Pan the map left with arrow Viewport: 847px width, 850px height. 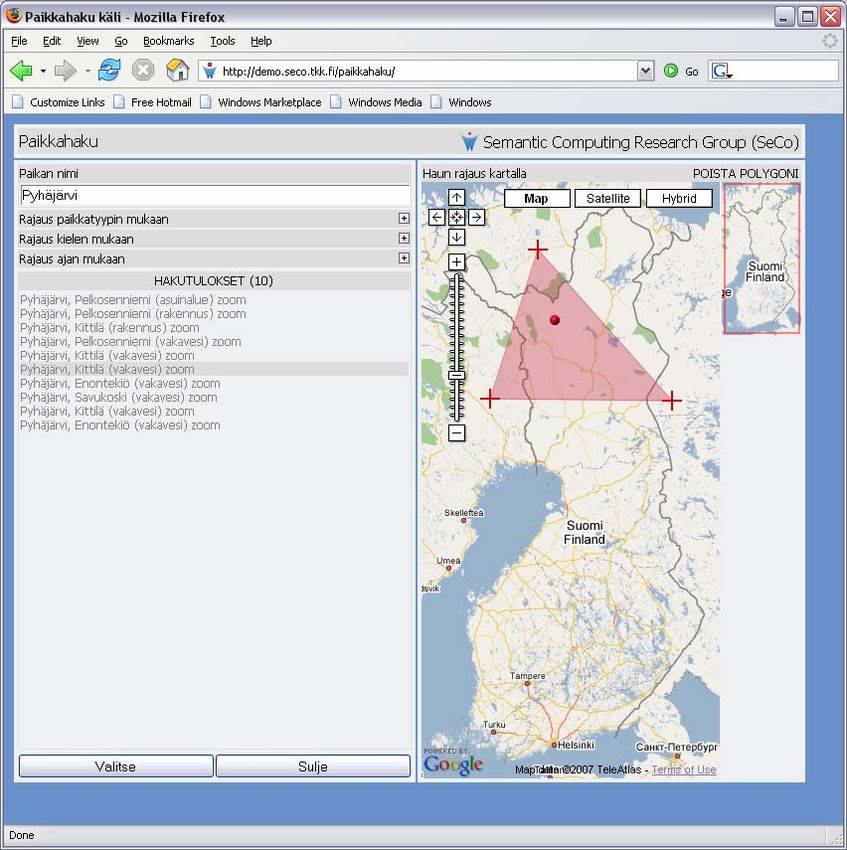click(x=437, y=217)
